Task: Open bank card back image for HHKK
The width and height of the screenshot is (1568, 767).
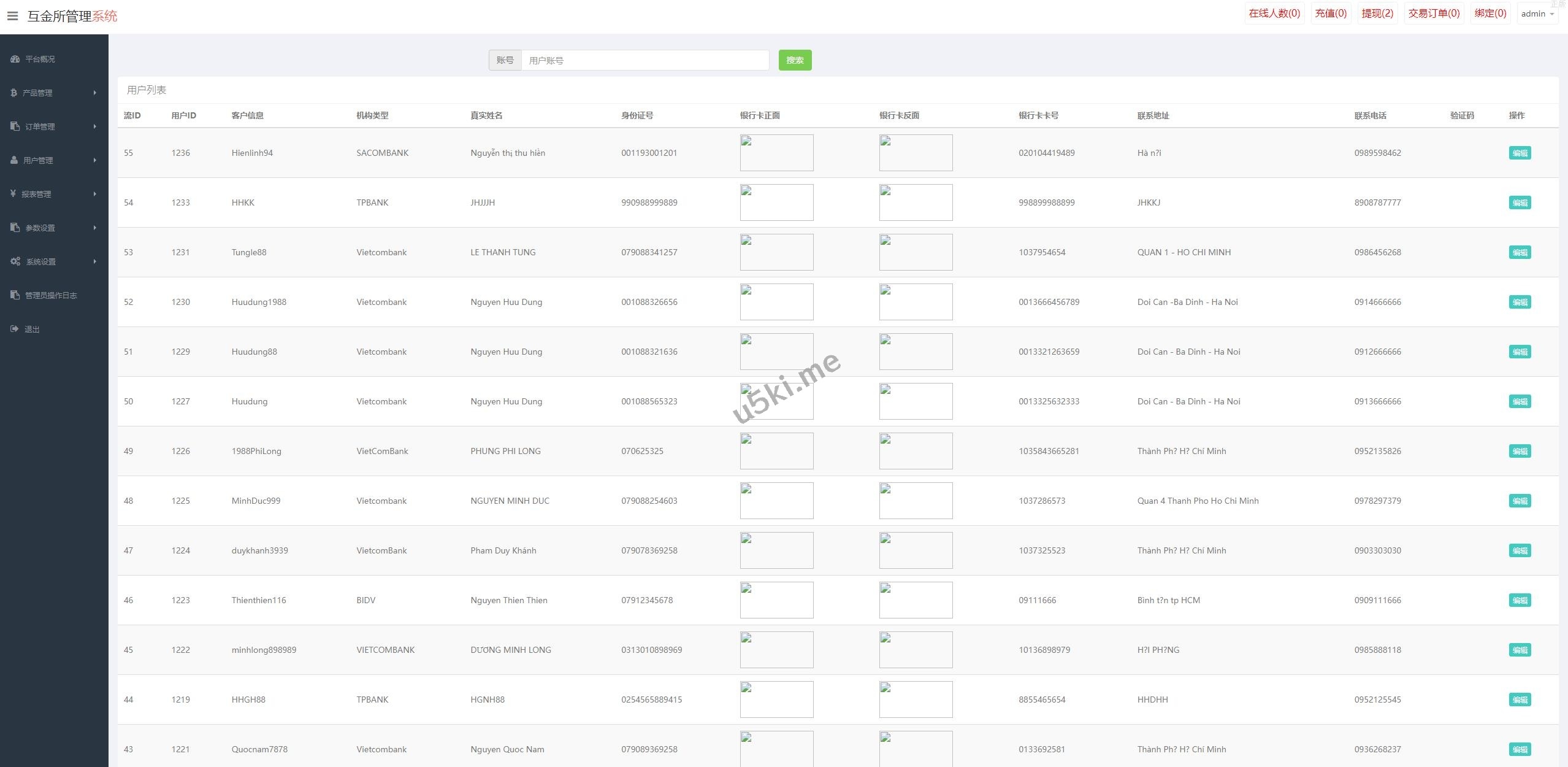Action: click(916, 202)
